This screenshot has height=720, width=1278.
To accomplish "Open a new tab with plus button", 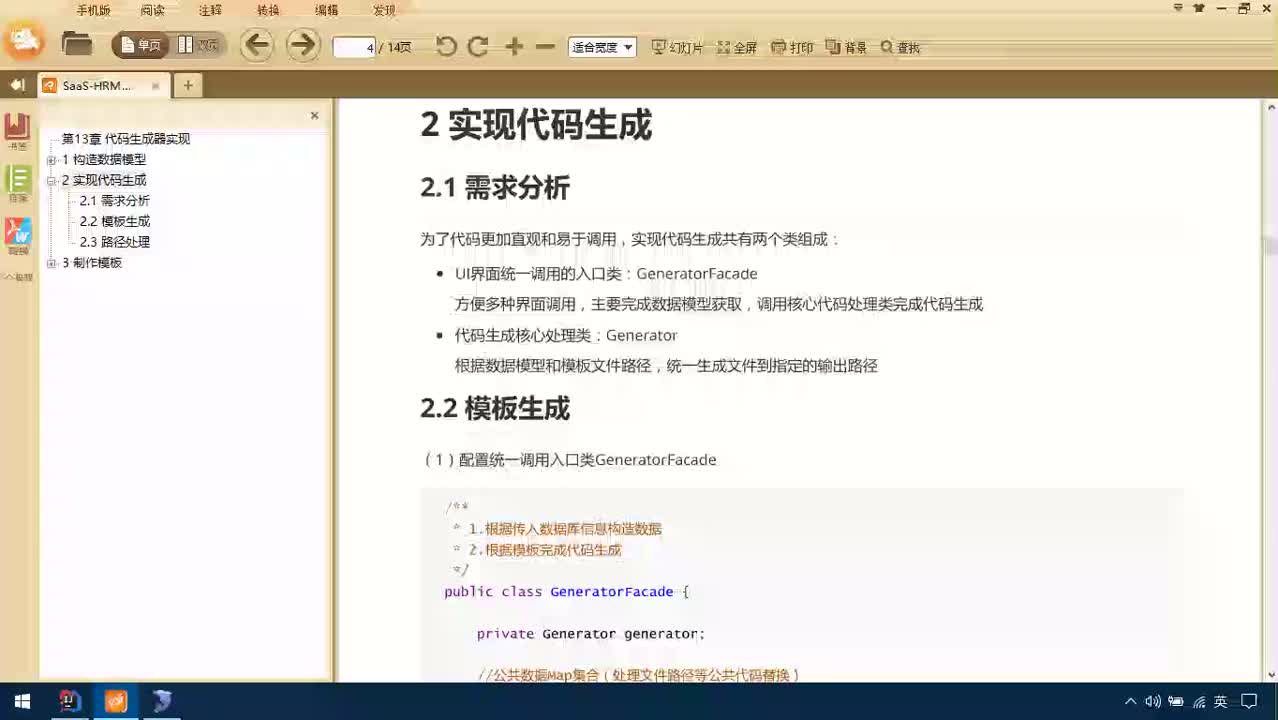I will coord(188,86).
